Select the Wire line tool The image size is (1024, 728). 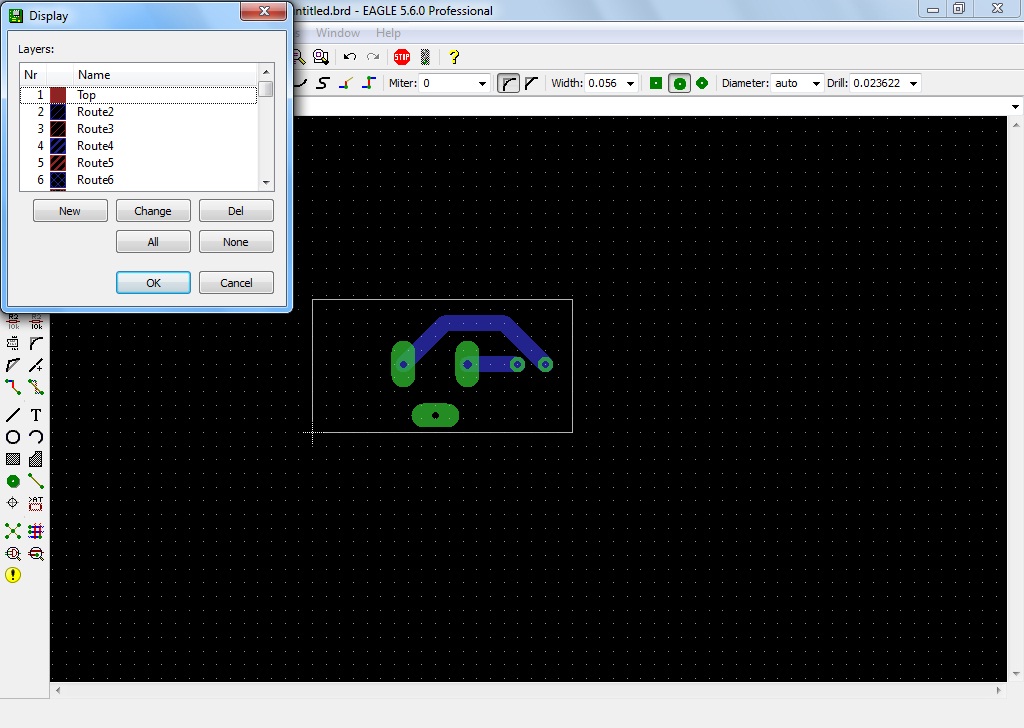[x=13, y=415]
